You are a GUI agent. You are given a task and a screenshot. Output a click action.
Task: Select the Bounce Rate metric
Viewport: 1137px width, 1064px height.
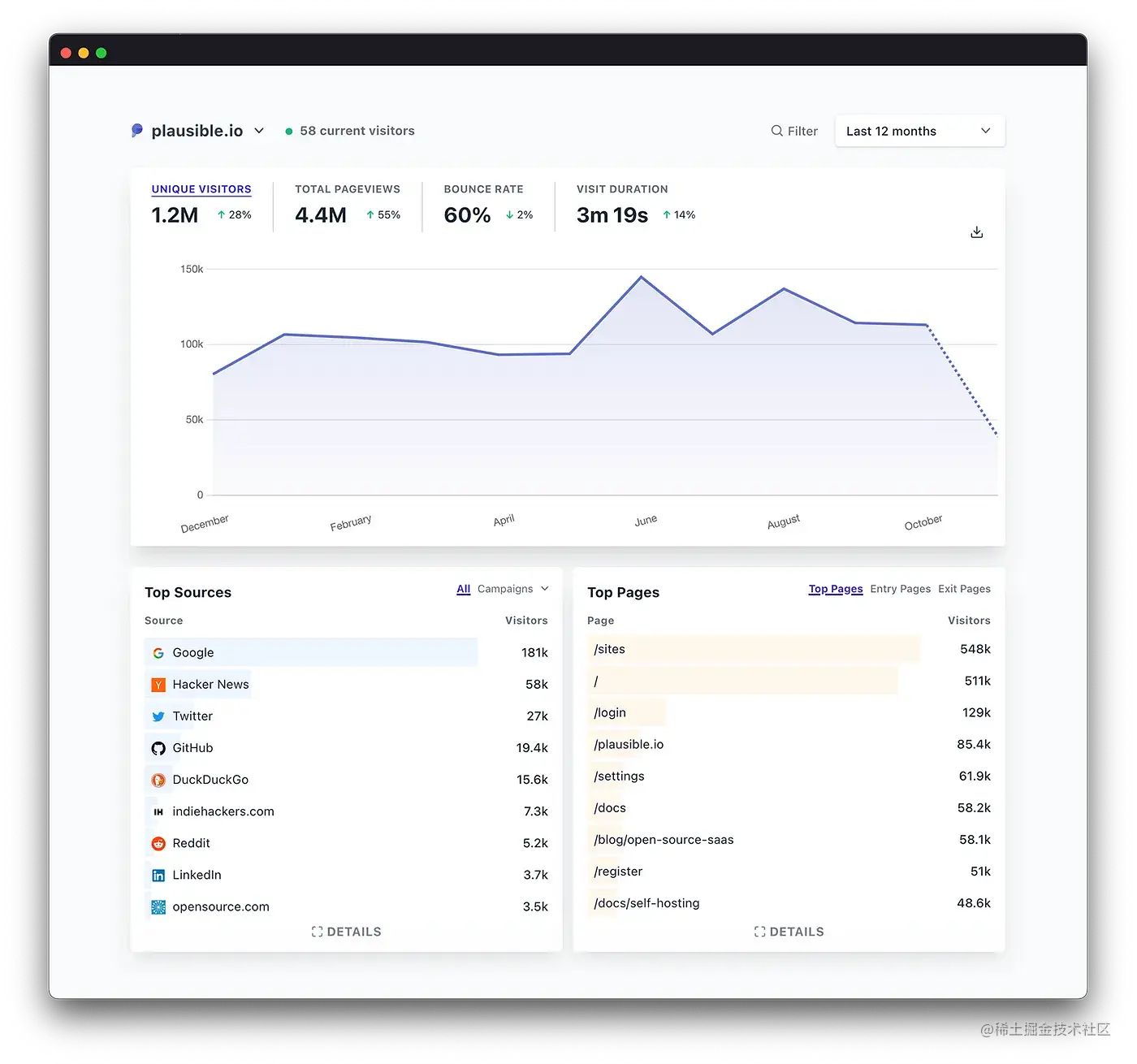(x=483, y=189)
